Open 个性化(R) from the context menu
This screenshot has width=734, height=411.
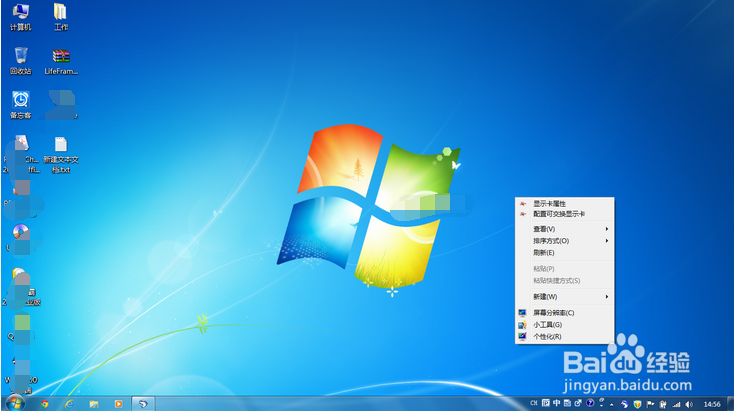(x=565, y=337)
